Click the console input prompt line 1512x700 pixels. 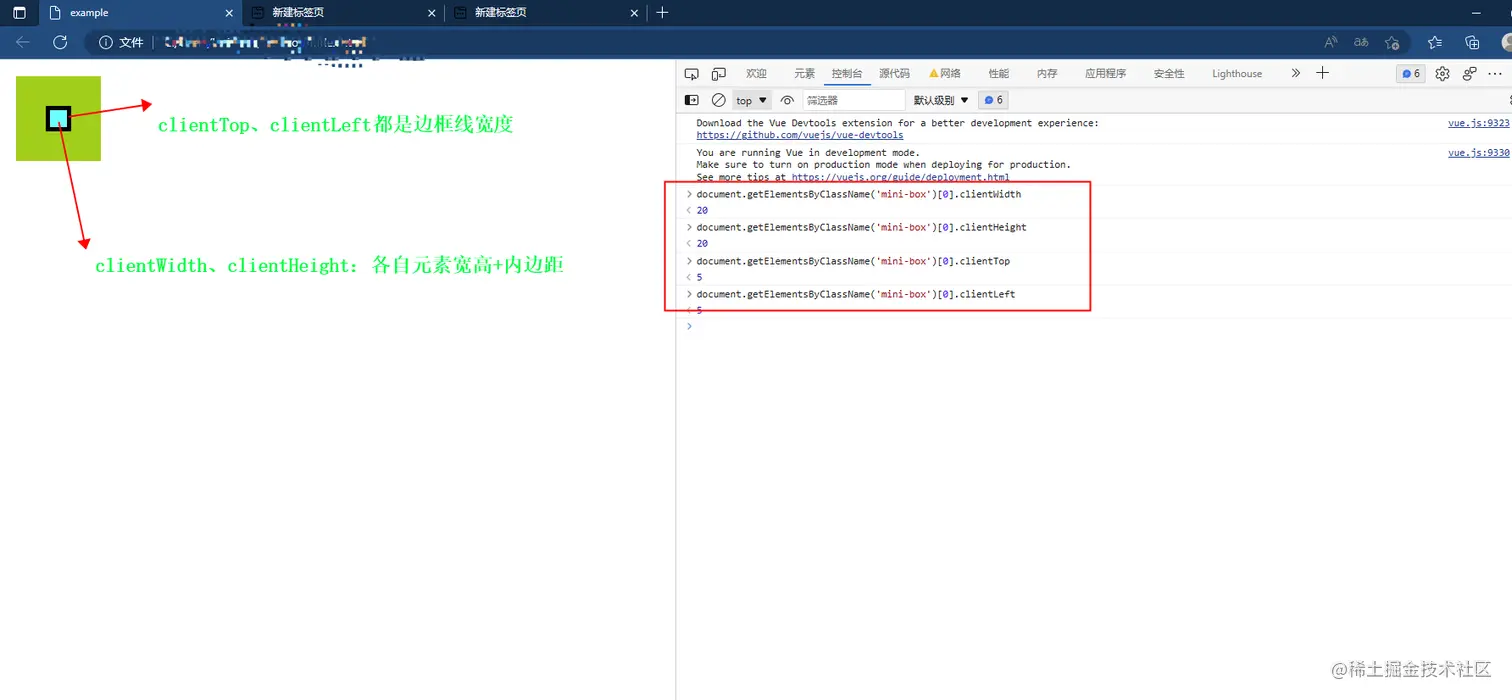(x=1094, y=326)
